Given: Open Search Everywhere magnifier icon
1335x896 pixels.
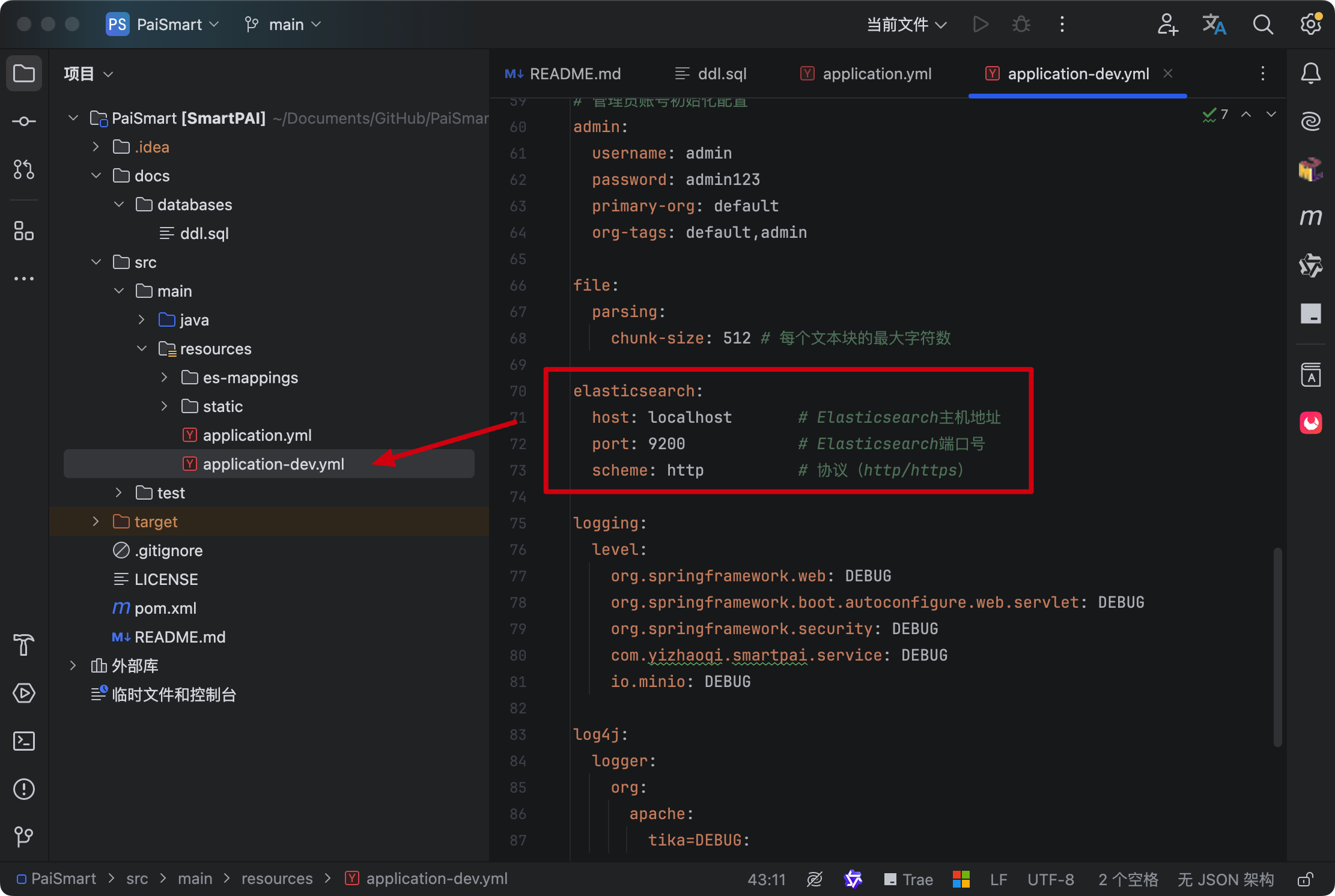Looking at the screenshot, I should click(x=1262, y=25).
